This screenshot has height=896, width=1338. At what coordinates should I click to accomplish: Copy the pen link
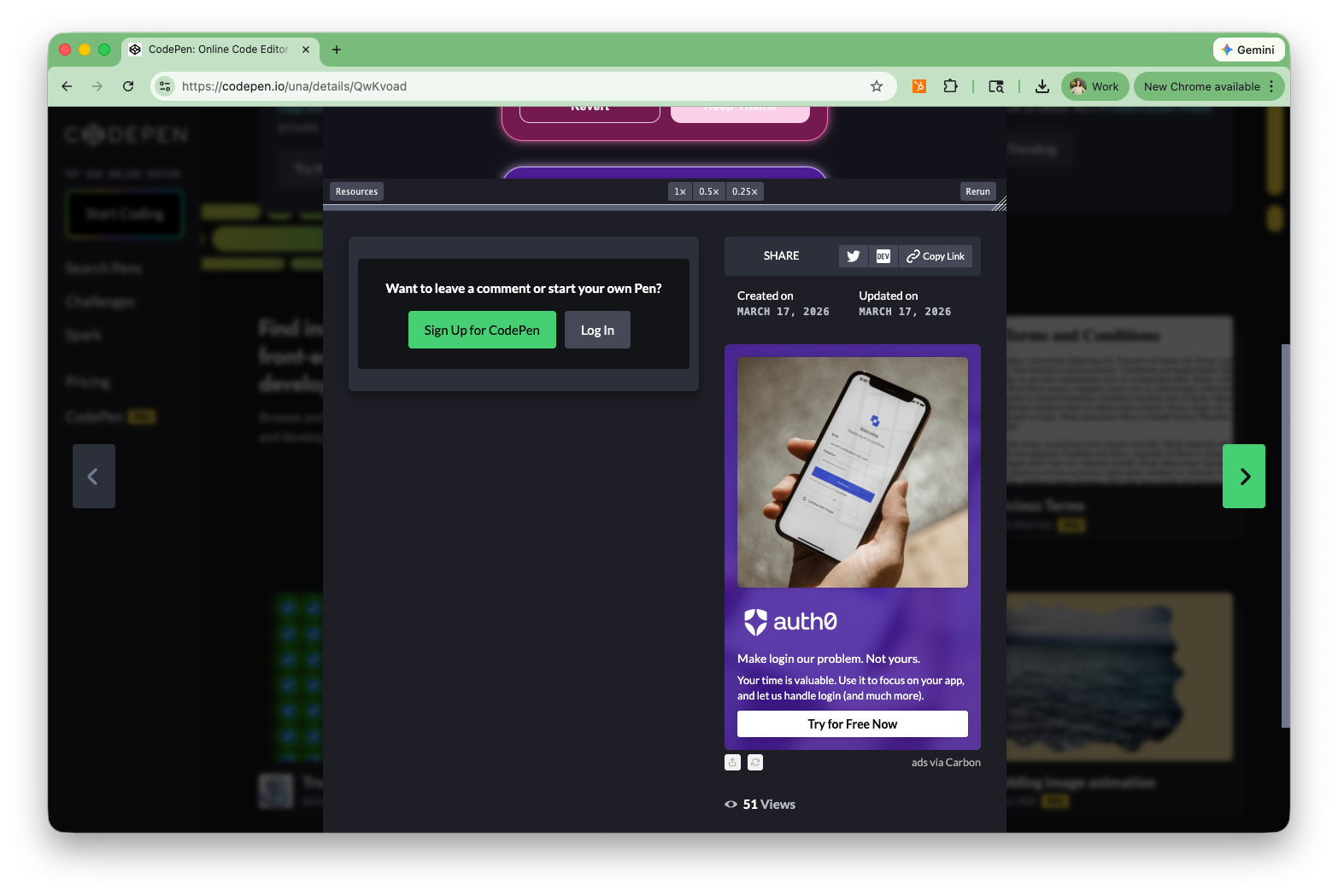936,256
